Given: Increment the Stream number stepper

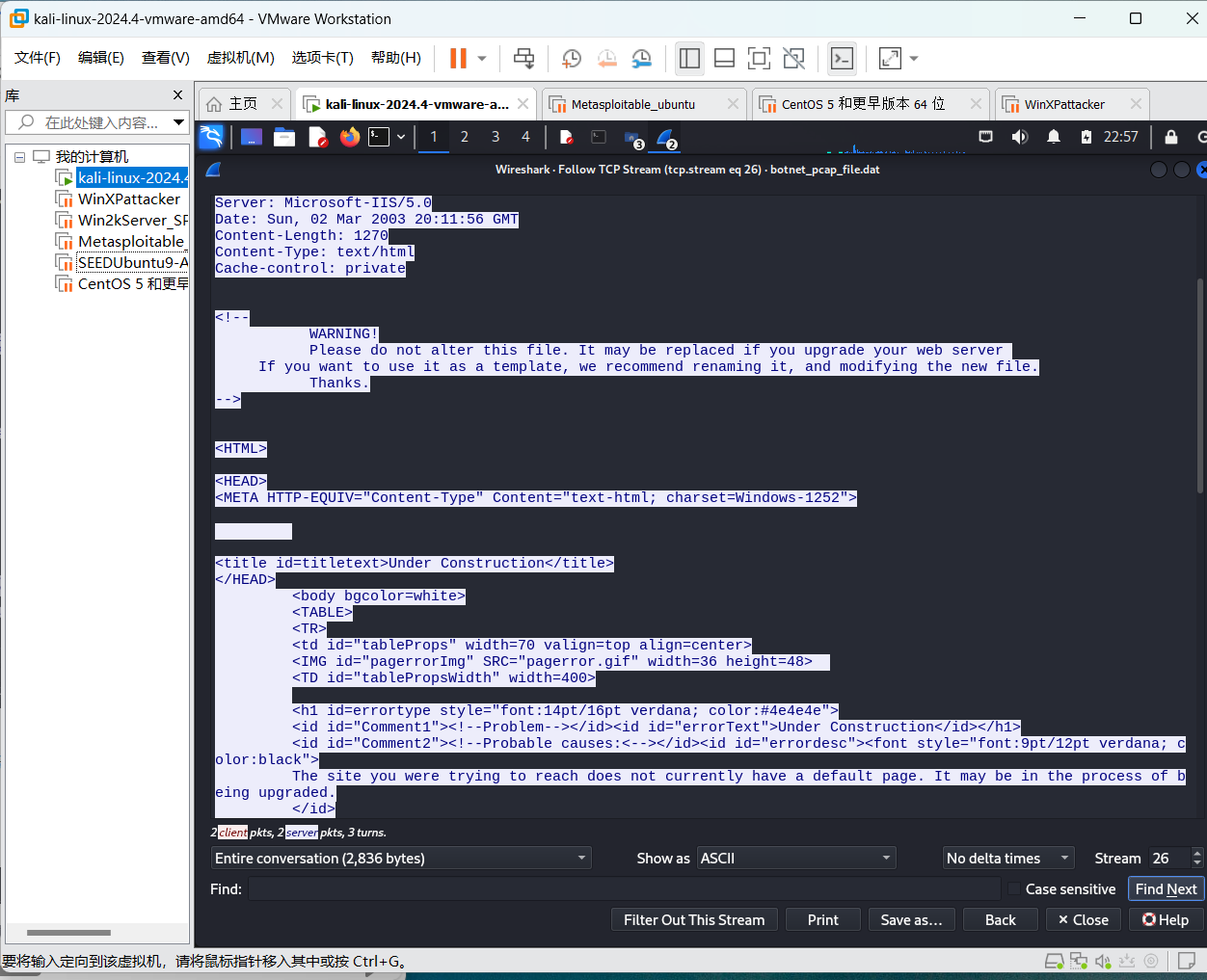Looking at the screenshot, I should pyautogui.click(x=1197, y=853).
